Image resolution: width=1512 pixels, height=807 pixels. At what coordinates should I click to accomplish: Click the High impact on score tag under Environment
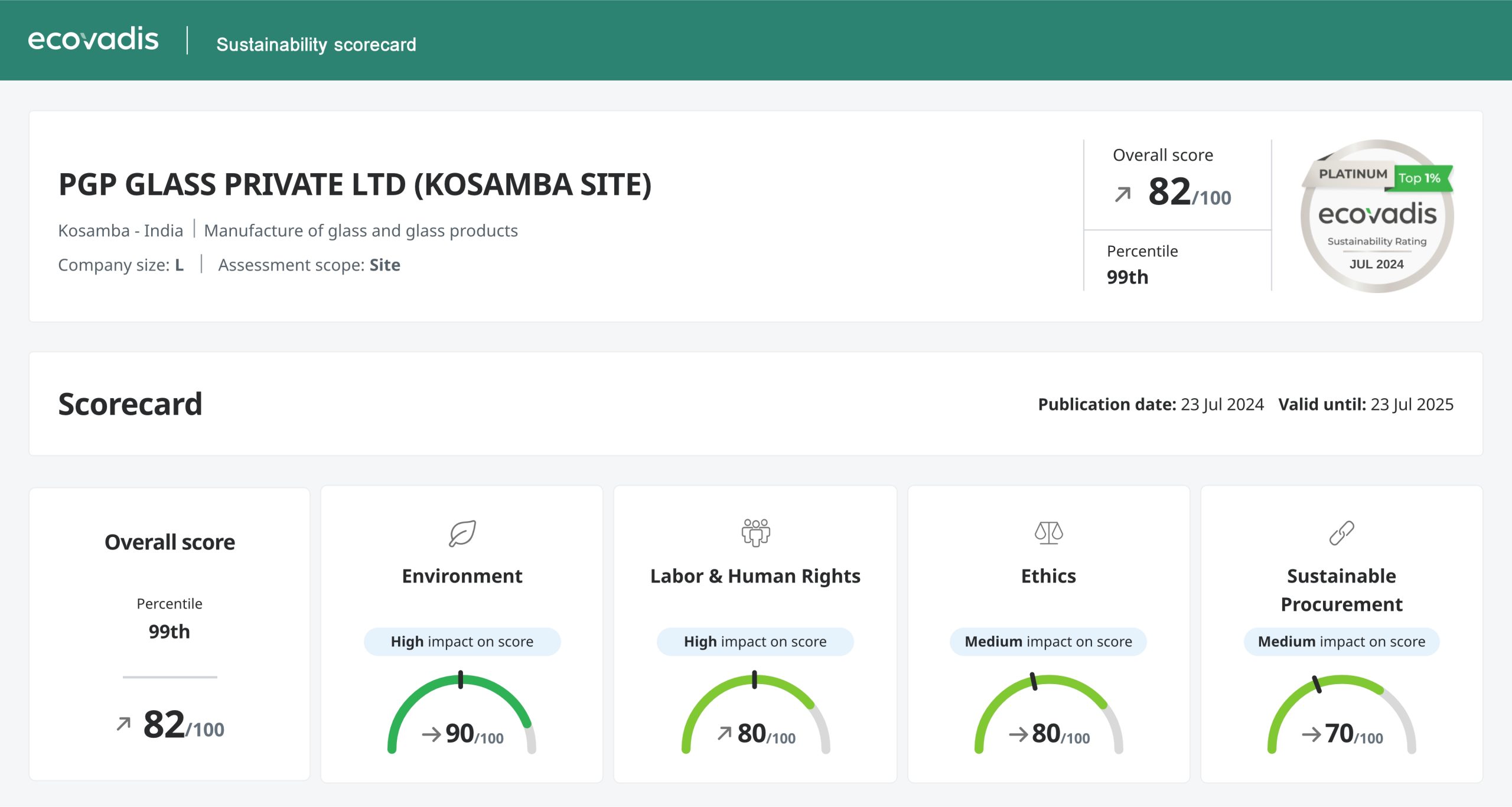click(462, 642)
